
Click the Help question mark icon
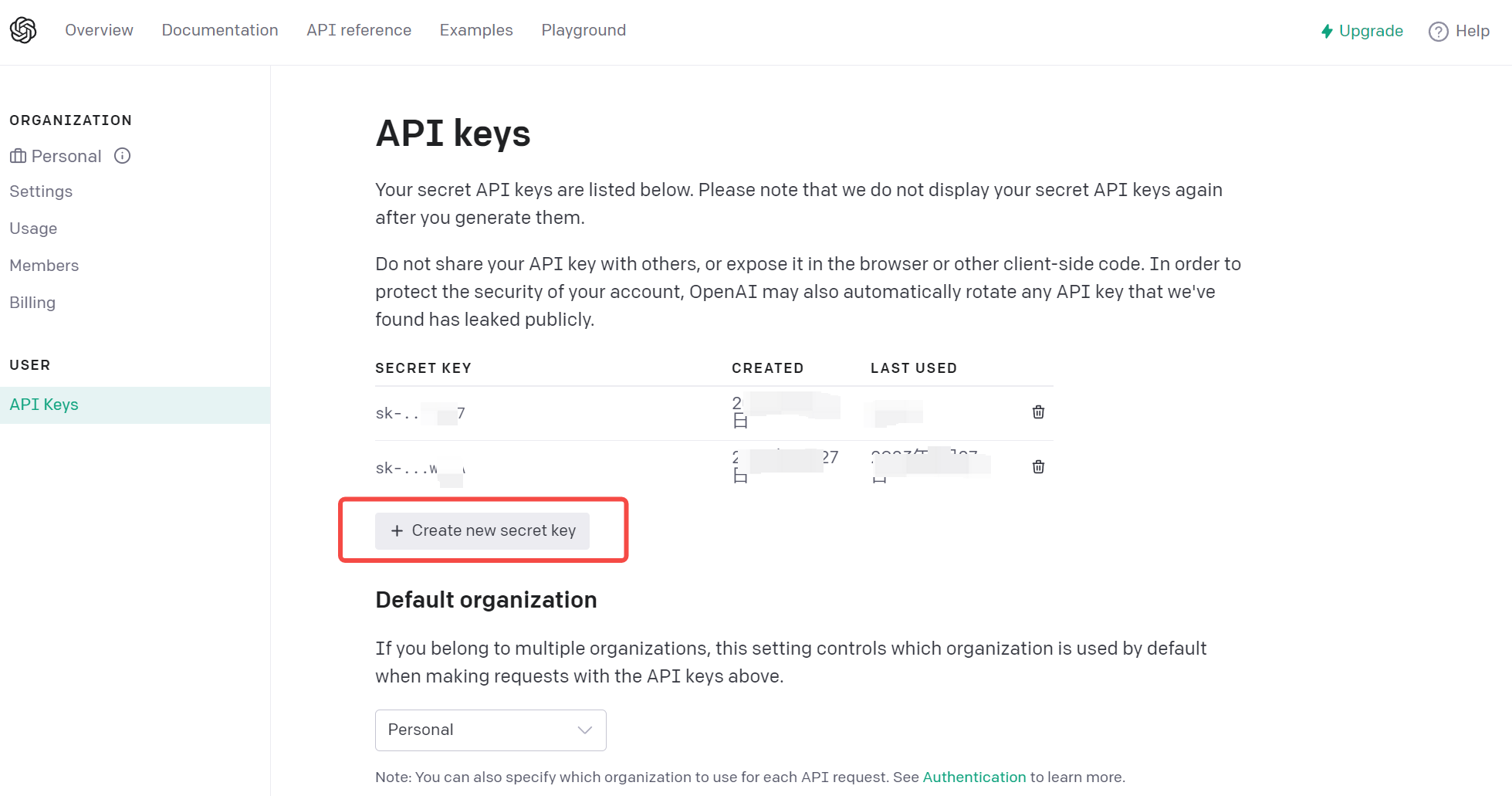point(1438,32)
